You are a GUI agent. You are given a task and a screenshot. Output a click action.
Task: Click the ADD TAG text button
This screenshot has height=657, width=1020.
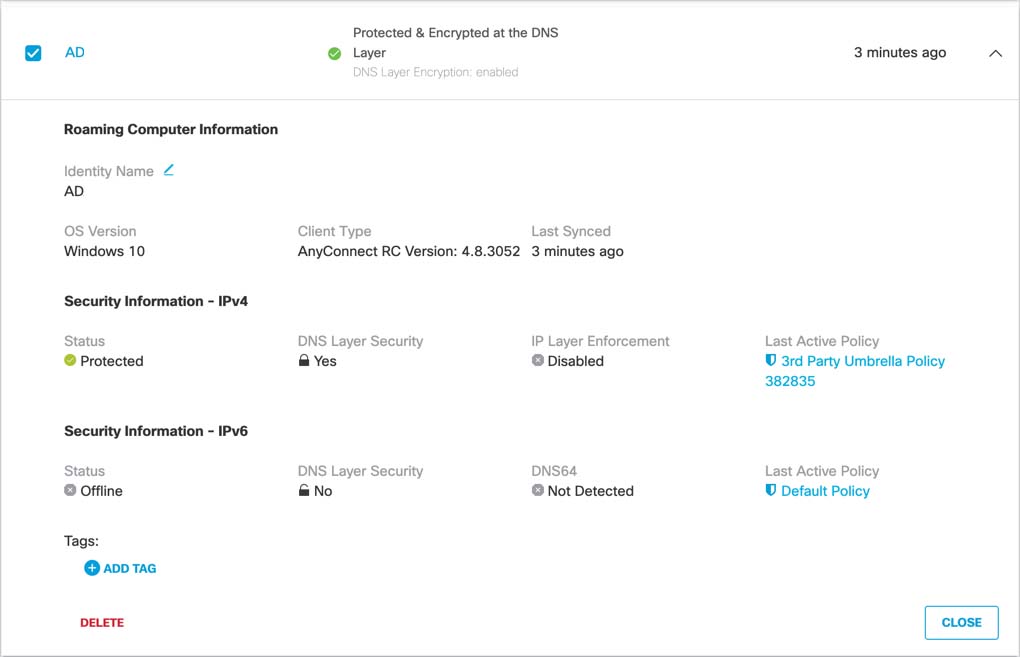(x=130, y=568)
